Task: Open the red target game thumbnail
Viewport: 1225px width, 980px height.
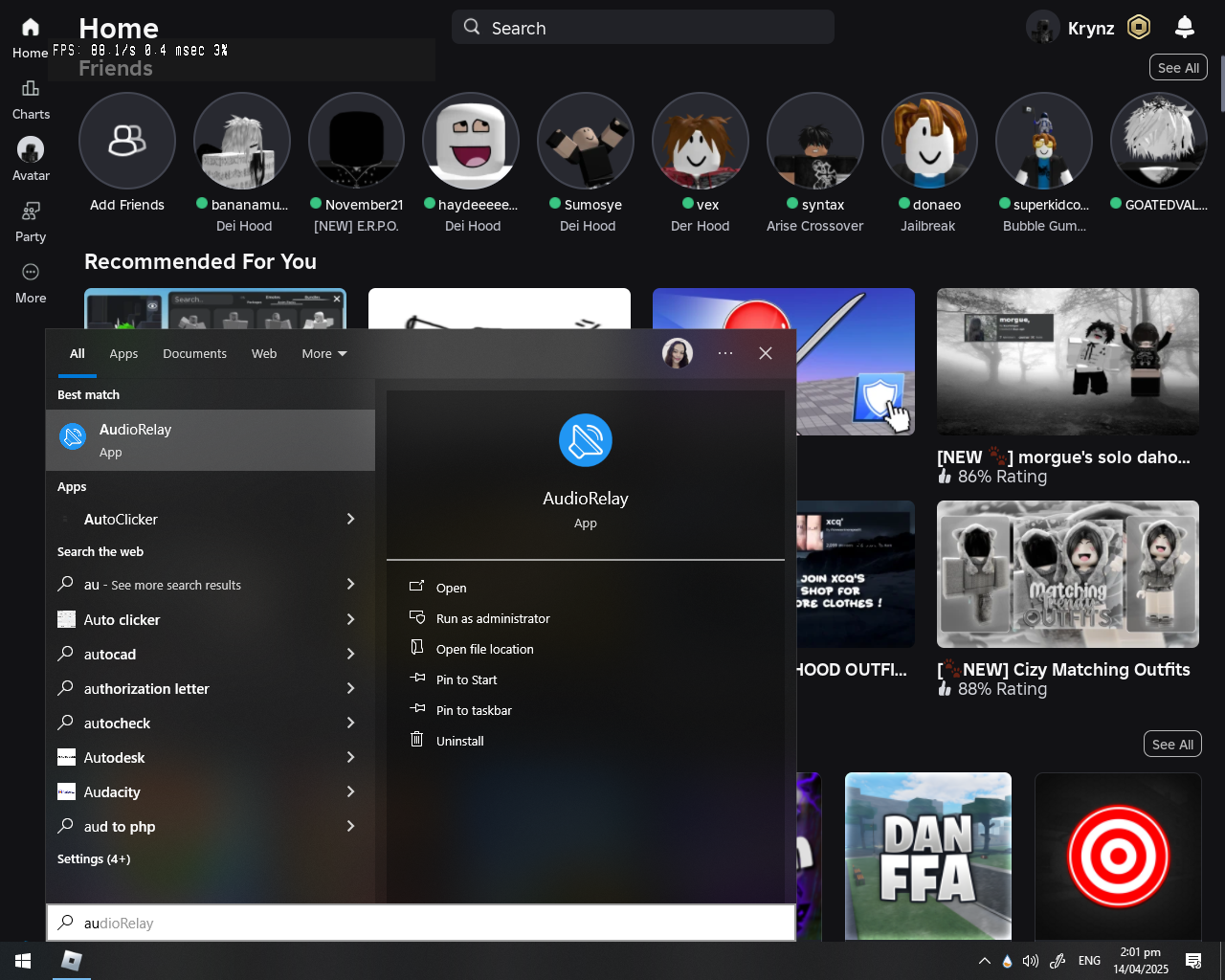Action: coord(1118,857)
